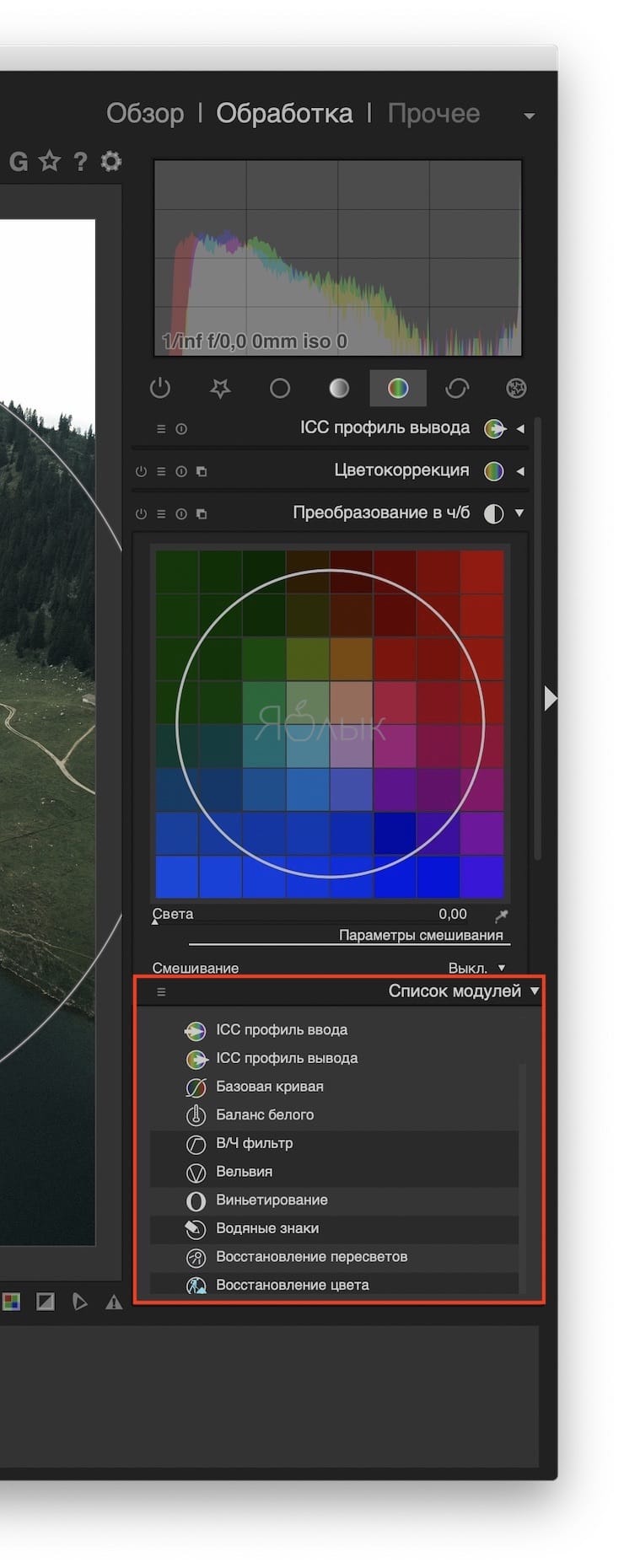Reset parameters of Преобразование в ч/б
Image resolution: width=624 pixels, height=1568 pixels.
pos(181,513)
